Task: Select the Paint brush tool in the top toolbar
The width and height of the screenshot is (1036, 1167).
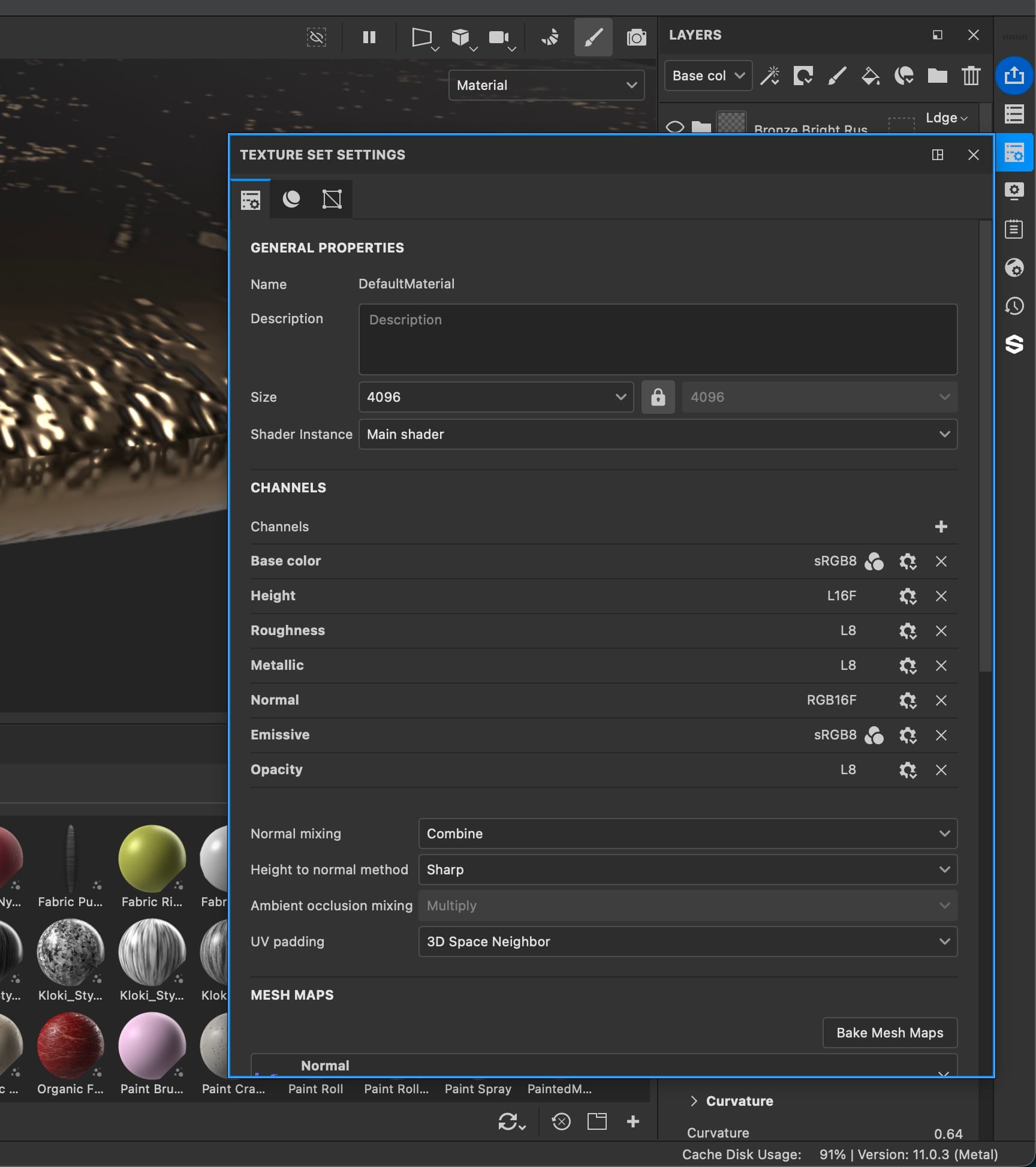Action: (593, 37)
